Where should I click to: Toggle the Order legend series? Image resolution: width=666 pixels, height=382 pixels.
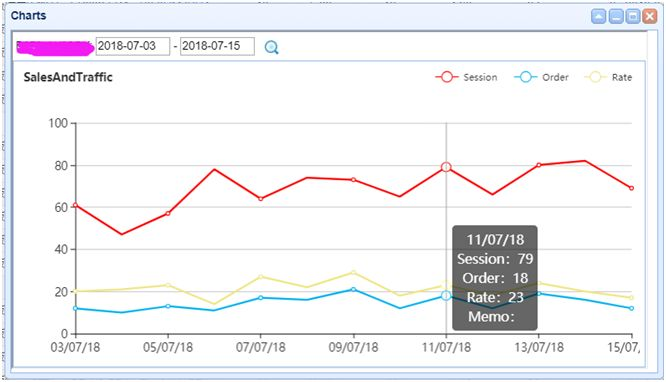[541, 77]
